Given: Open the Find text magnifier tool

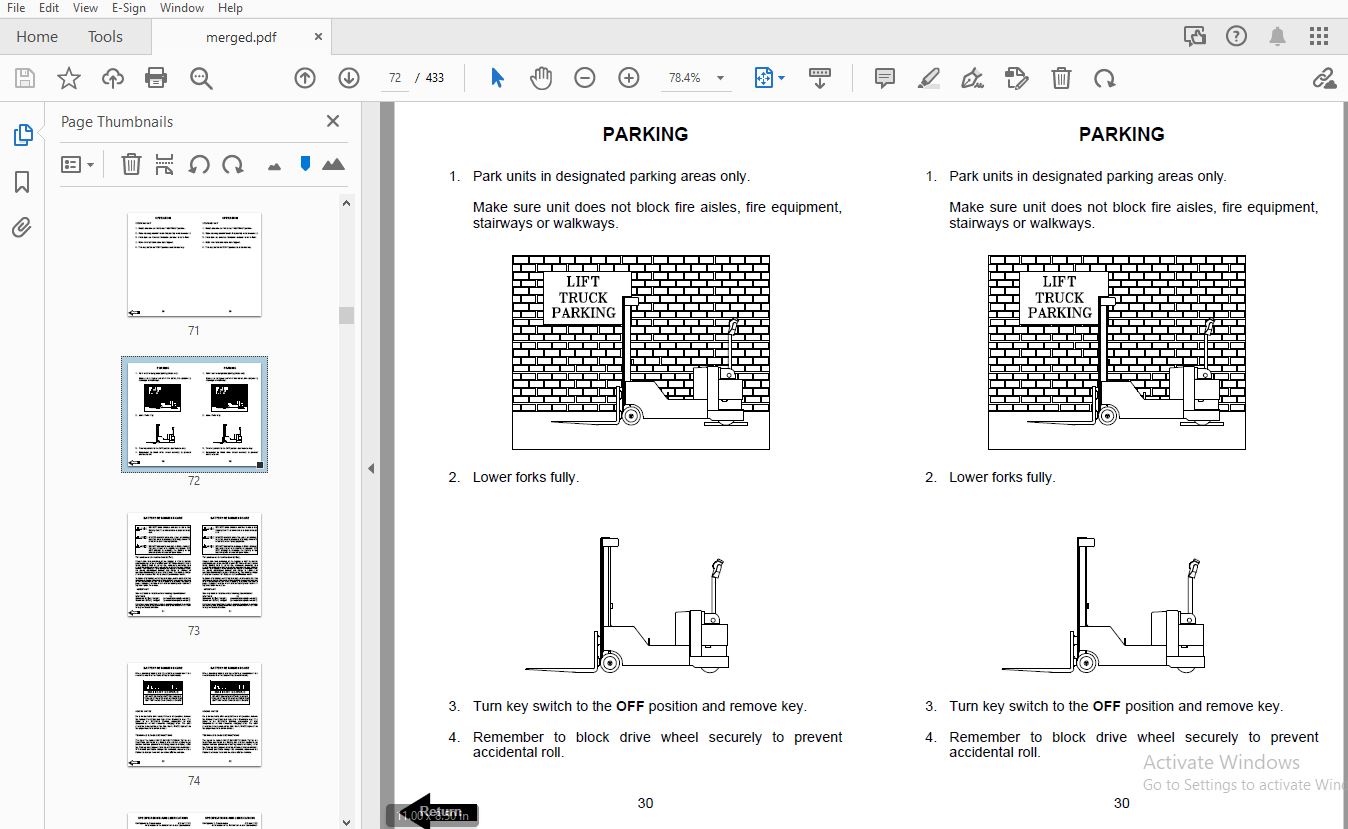Looking at the screenshot, I should pyautogui.click(x=201, y=78).
